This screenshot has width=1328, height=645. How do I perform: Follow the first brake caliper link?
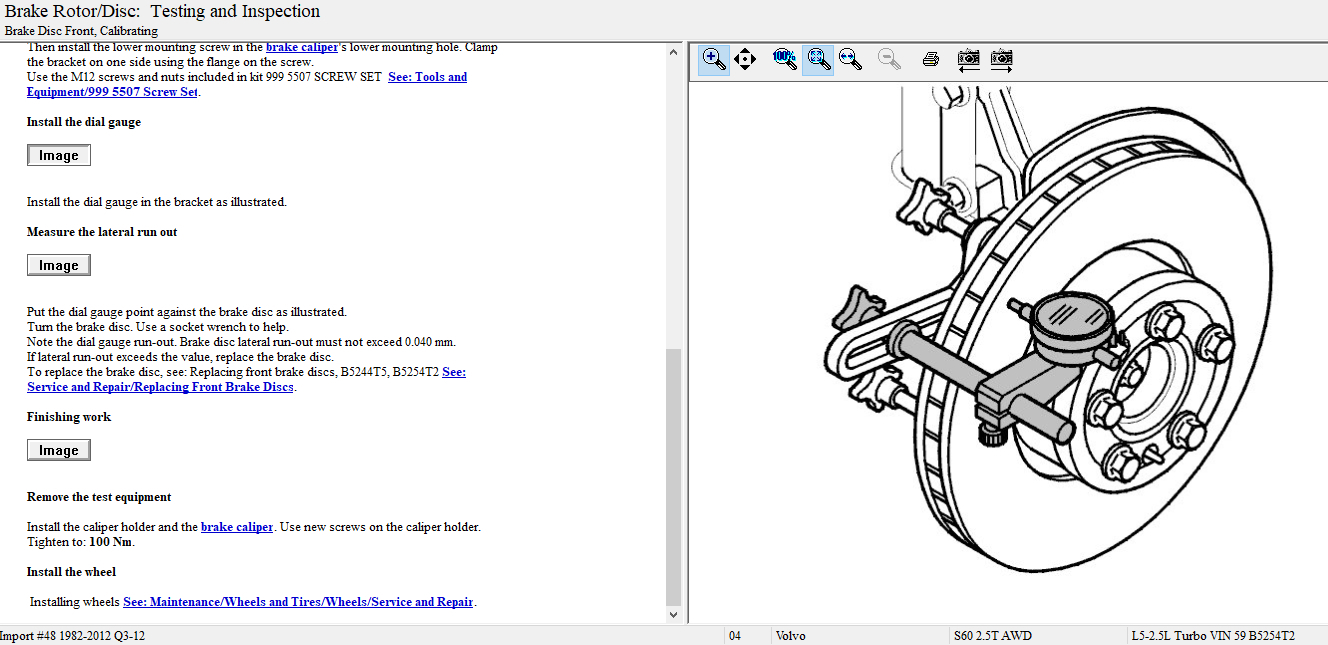(x=301, y=47)
